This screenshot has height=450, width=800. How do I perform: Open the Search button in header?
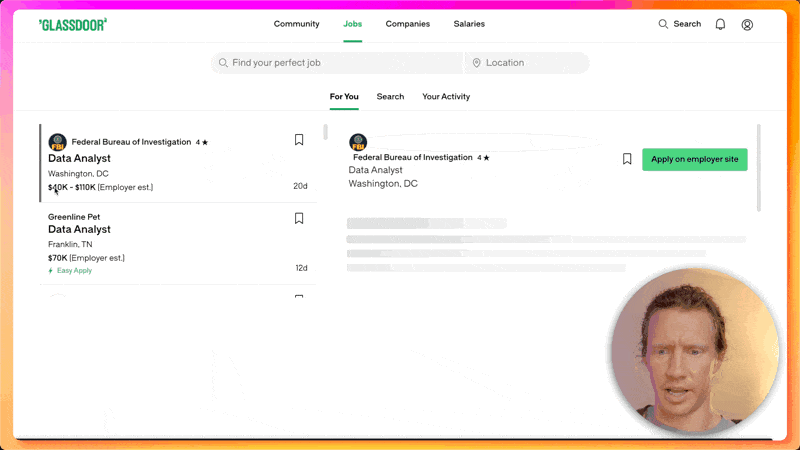[680, 24]
